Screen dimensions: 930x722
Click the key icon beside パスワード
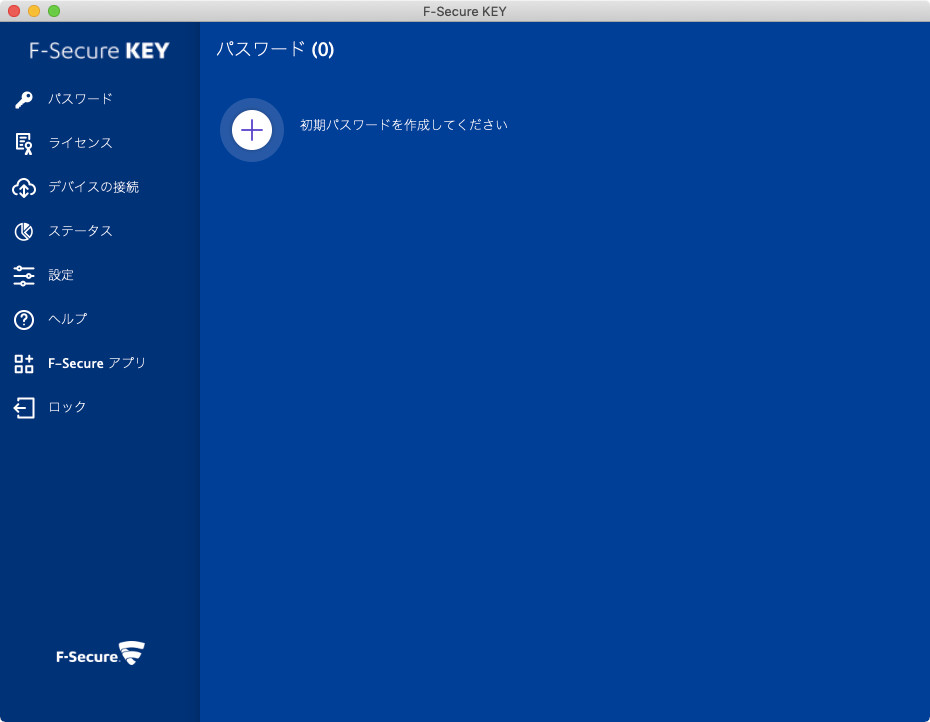pos(24,99)
